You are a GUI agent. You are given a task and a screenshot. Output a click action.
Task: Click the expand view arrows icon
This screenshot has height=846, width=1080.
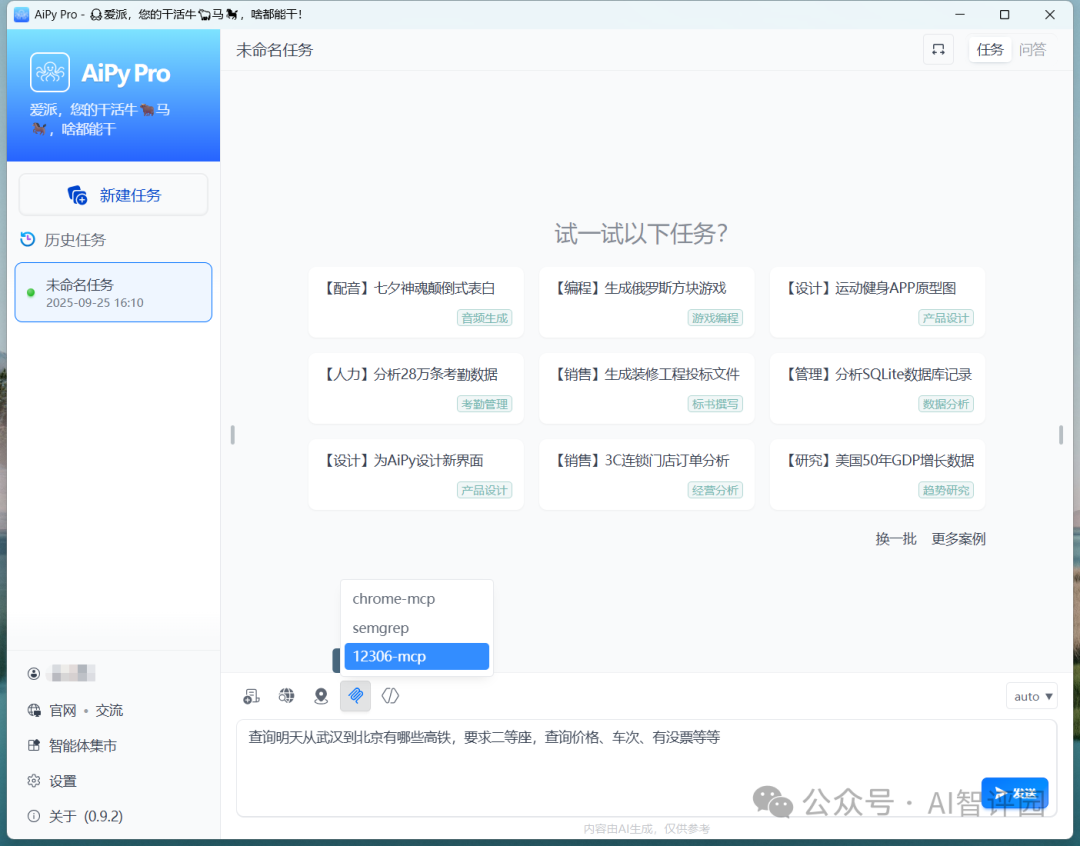(938, 49)
